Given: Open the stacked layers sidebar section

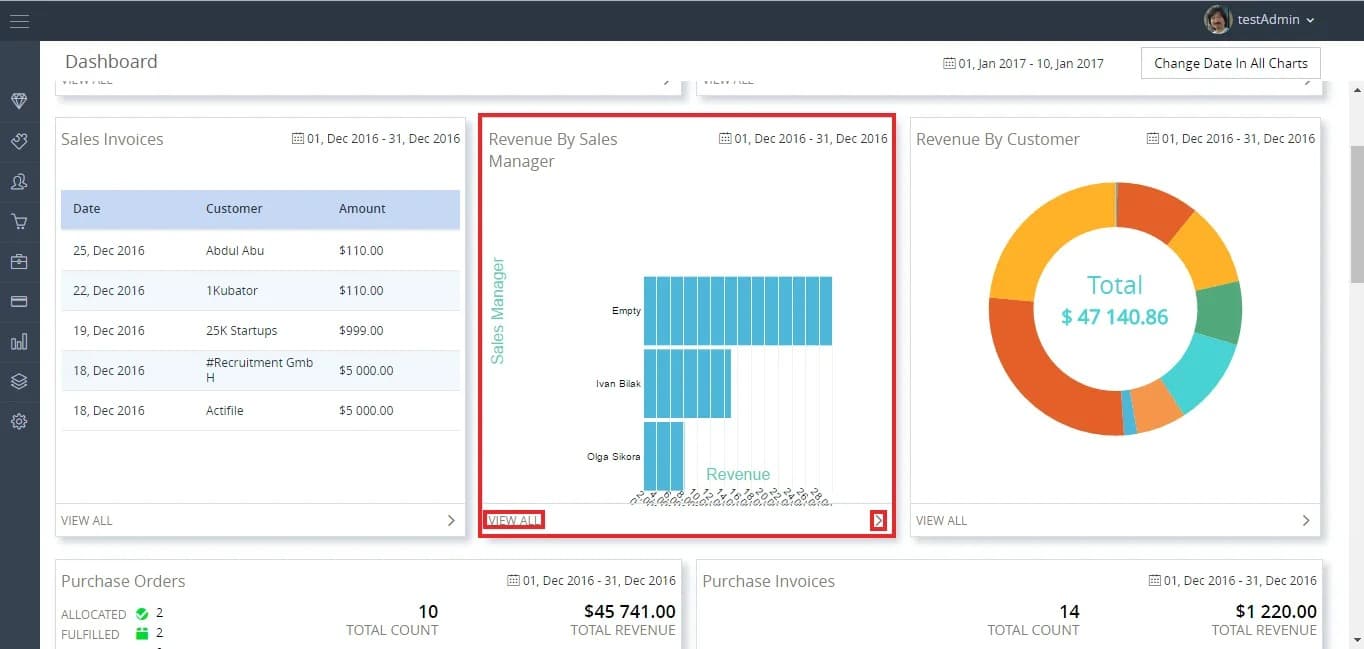Looking at the screenshot, I should [x=19, y=381].
